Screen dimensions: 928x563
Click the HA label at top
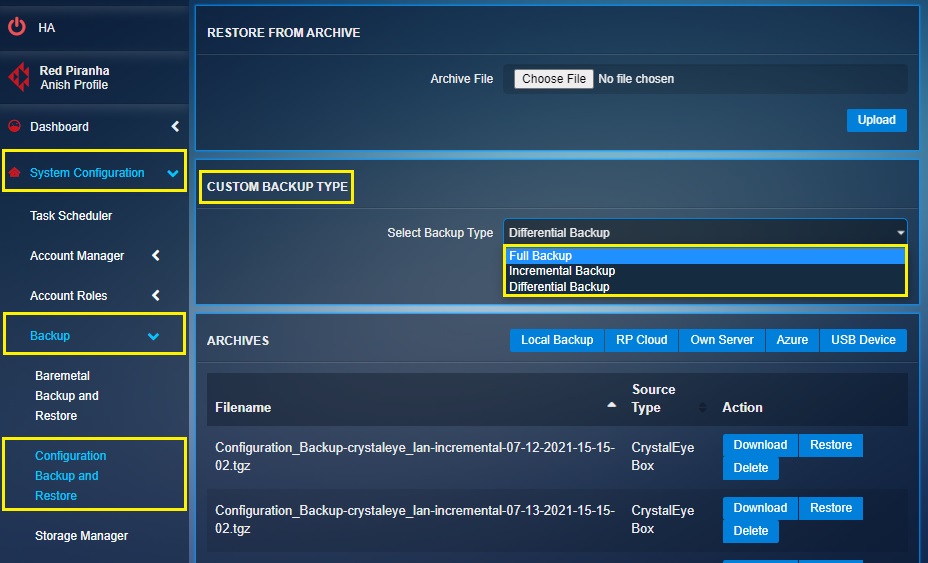point(47,28)
